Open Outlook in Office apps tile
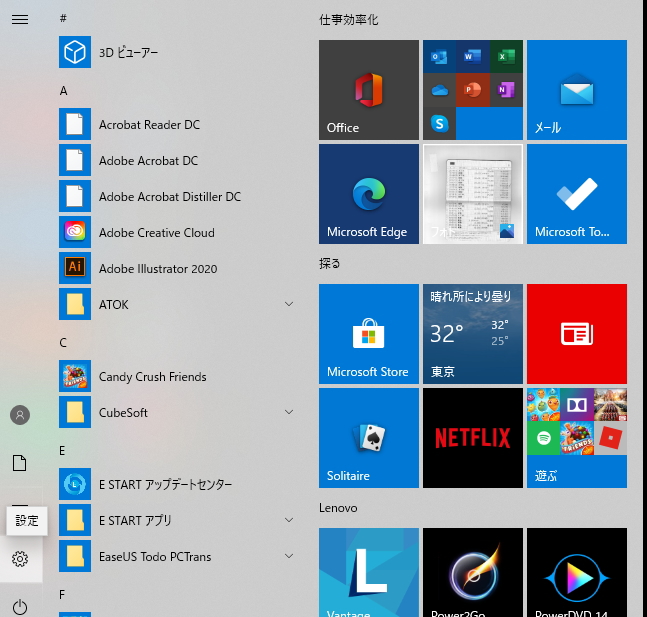The width and height of the screenshot is (647, 617). coord(439,57)
